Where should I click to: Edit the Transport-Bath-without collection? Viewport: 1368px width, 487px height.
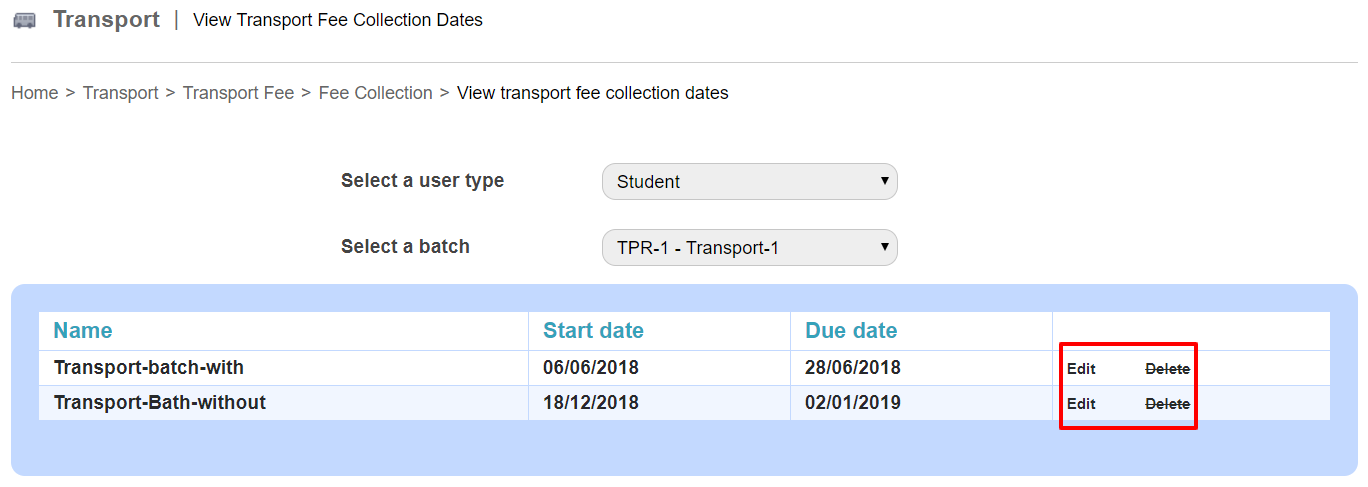(1081, 404)
